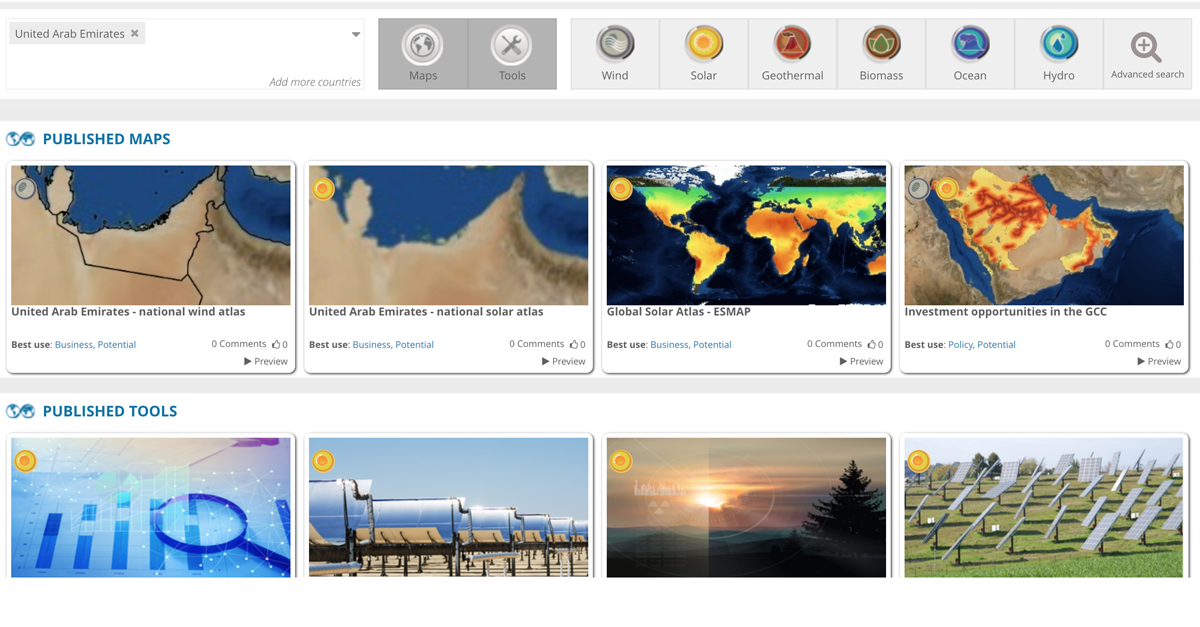Open the national wind atlas map thumbnail
Viewport: 1200px width, 627px height.
point(151,235)
